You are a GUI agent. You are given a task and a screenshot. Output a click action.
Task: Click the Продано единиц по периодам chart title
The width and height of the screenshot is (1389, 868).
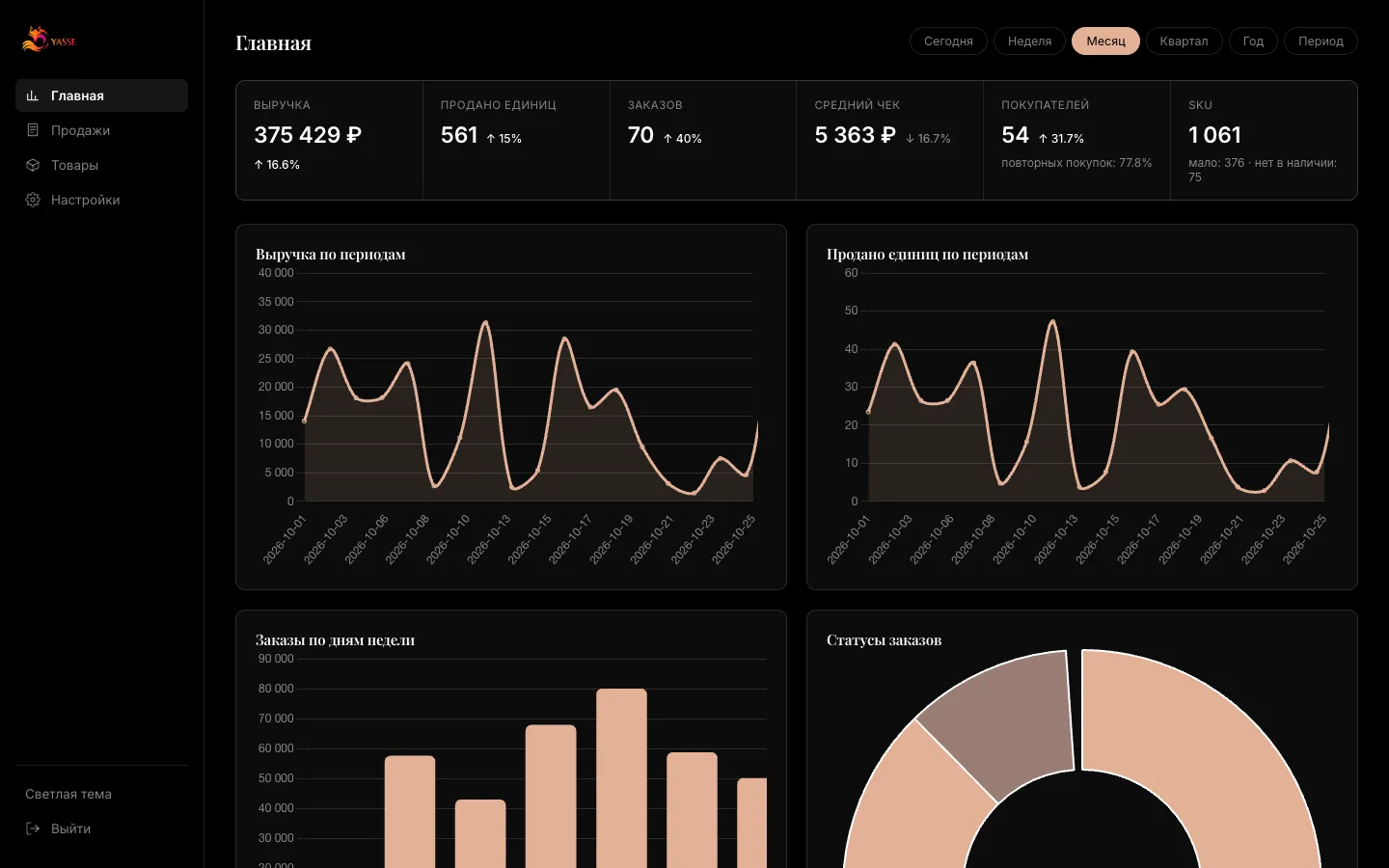tap(927, 255)
